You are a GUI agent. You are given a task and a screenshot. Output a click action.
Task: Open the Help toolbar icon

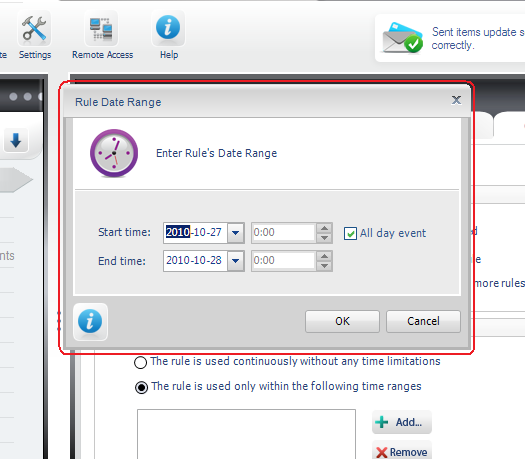[168, 29]
